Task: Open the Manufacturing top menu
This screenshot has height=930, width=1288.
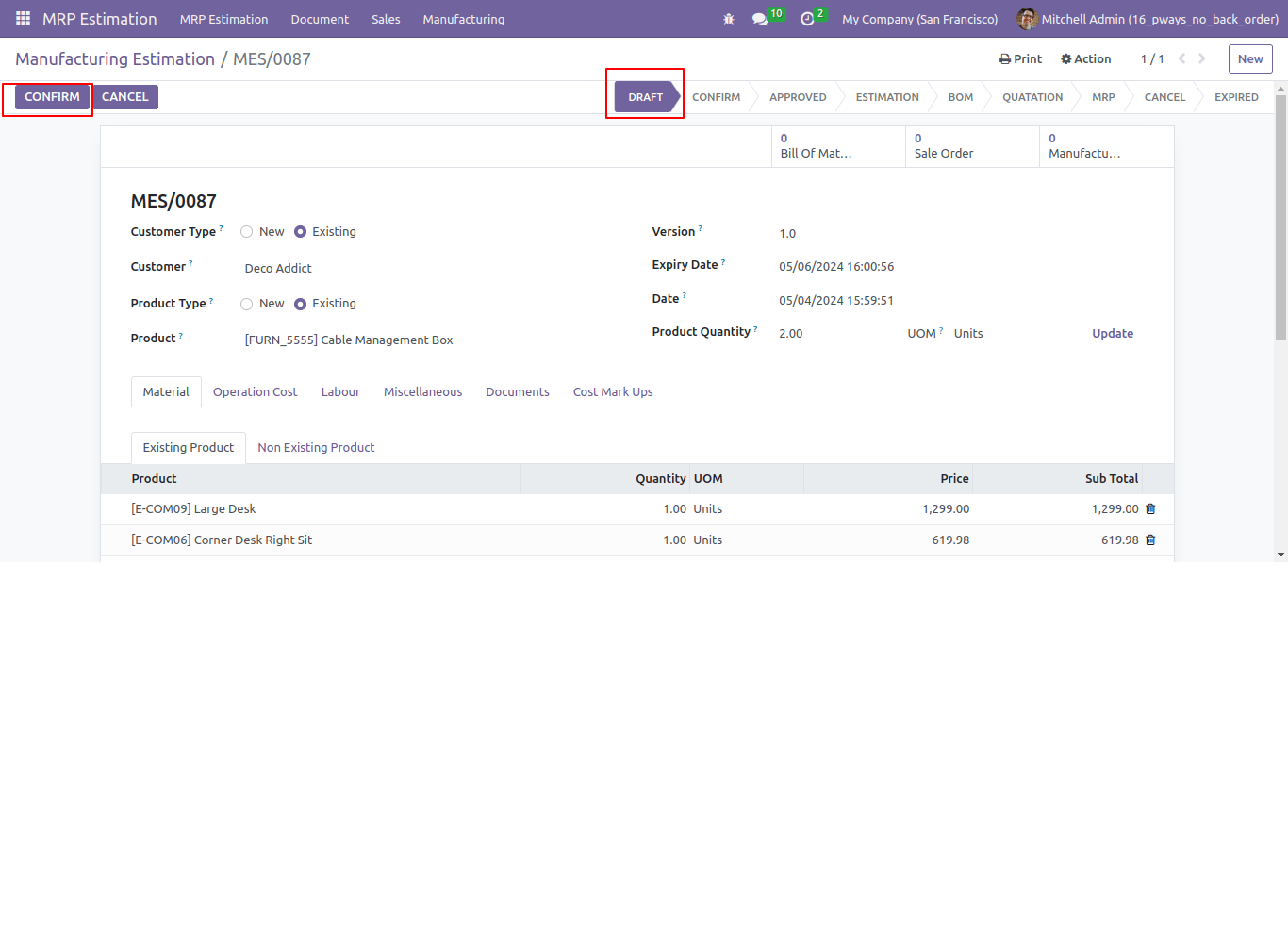Action: (464, 19)
